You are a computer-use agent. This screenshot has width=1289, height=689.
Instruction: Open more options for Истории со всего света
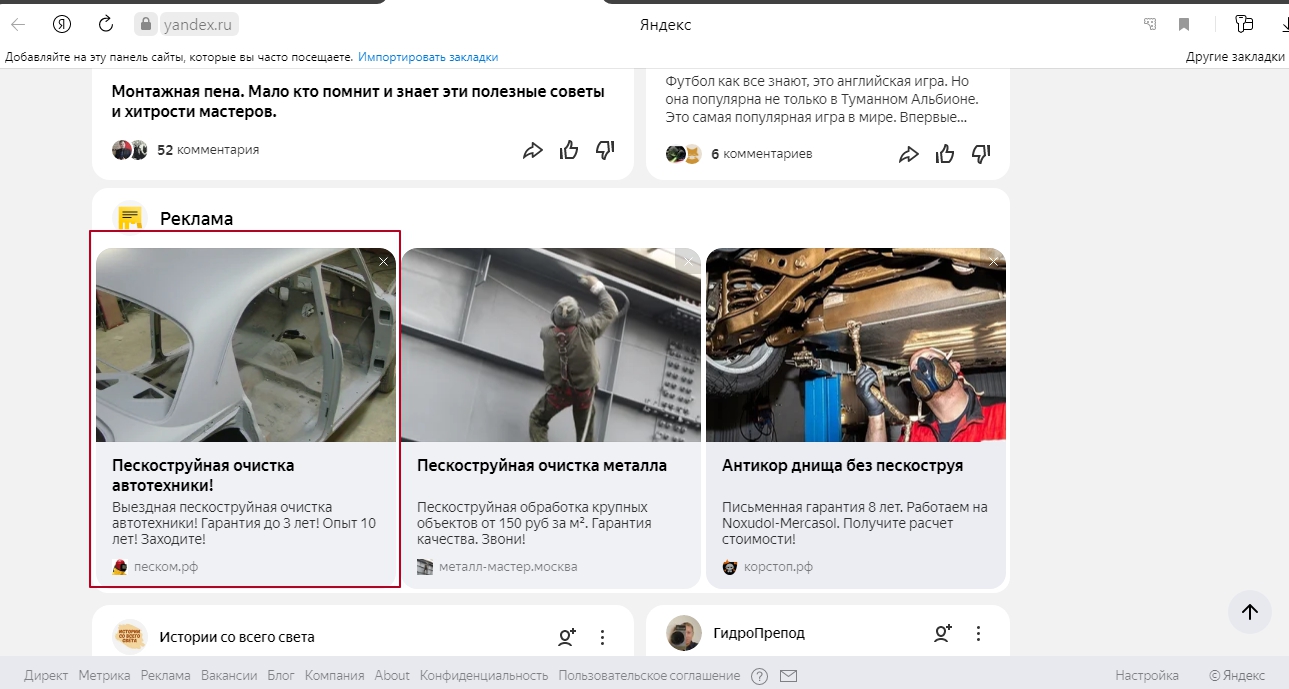pos(603,636)
